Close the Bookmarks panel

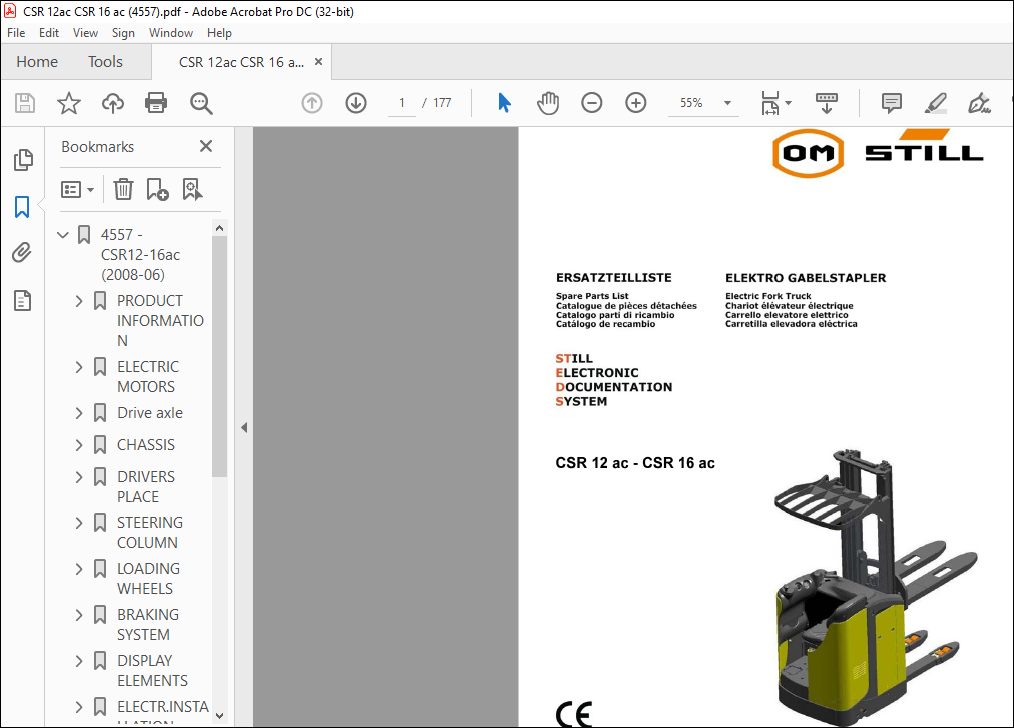pos(206,146)
